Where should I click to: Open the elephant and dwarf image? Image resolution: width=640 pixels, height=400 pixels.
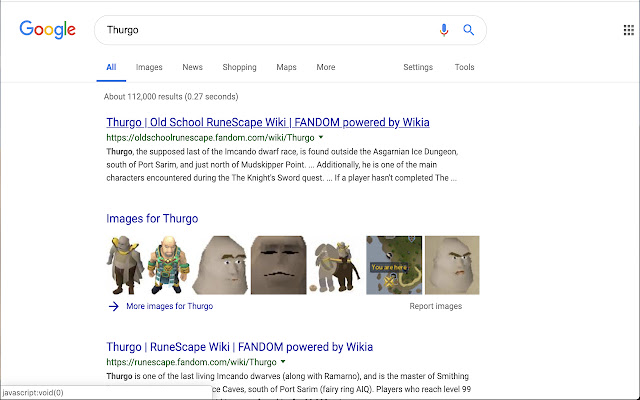click(336, 265)
